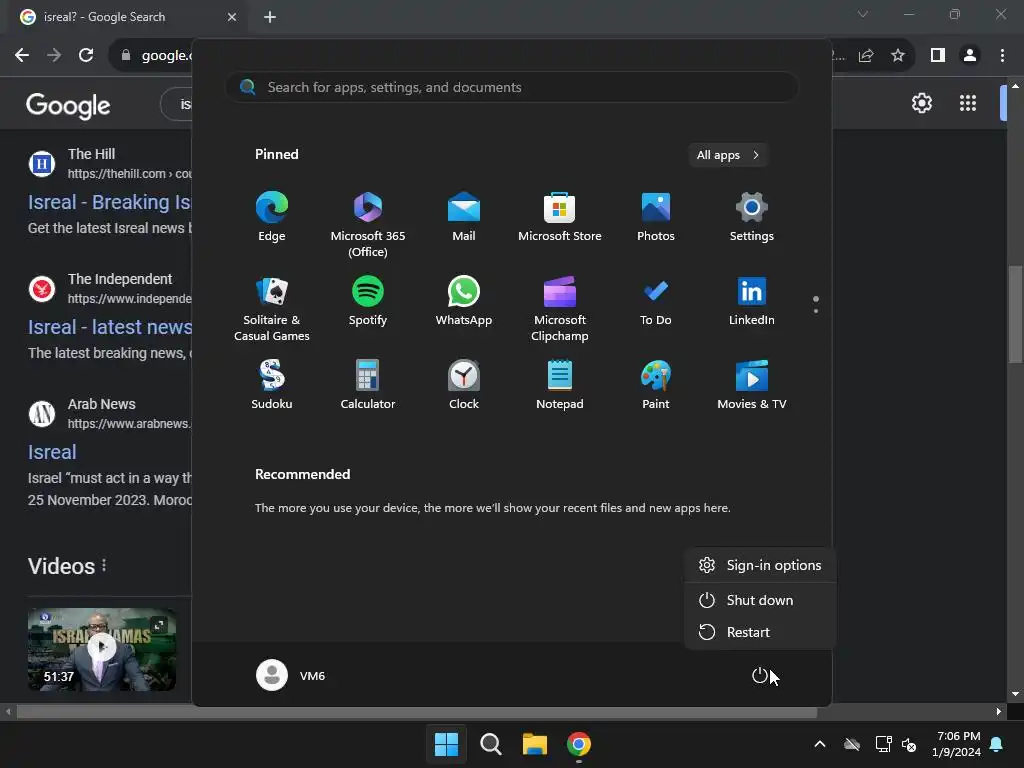This screenshot has width=1024, height=768.
Task: Open Movies & TV
Action: coord(752,385)
